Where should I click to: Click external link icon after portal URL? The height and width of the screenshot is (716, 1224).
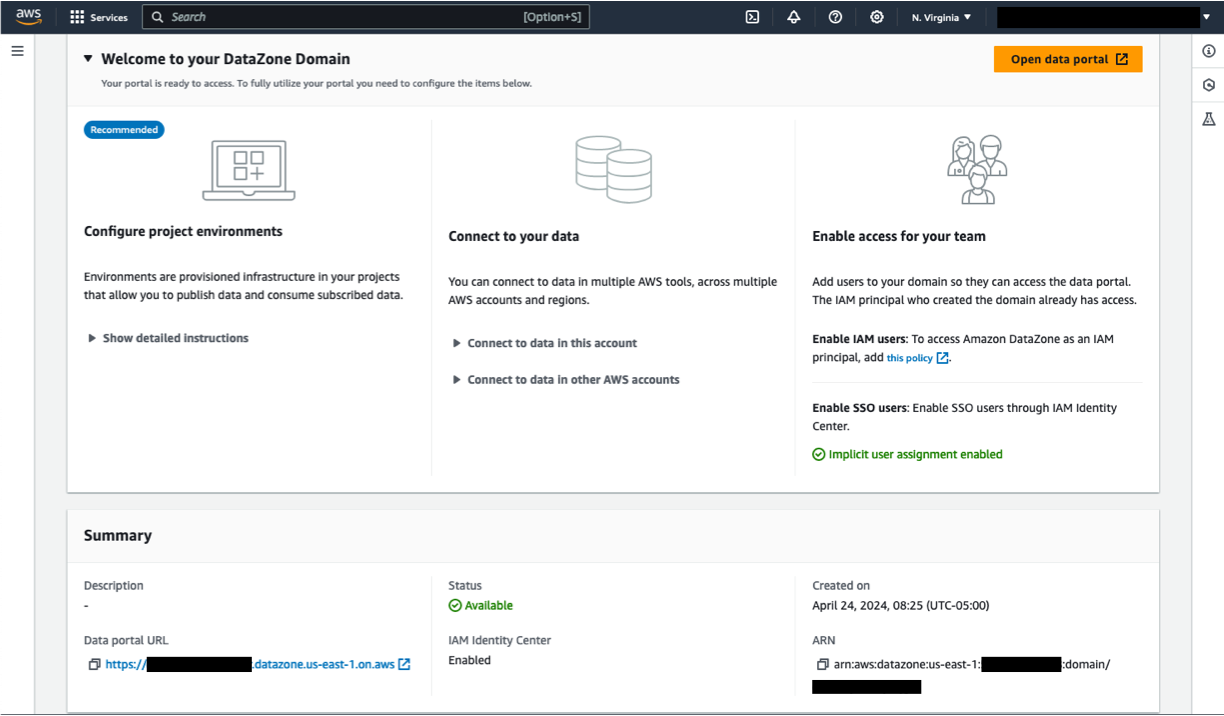click(x=404, y=664)
